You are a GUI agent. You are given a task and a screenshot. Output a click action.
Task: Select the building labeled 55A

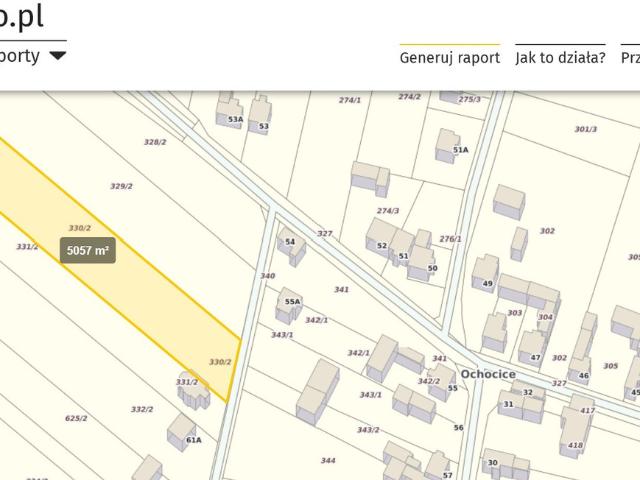pyautogui.click(x=289, y=301)
